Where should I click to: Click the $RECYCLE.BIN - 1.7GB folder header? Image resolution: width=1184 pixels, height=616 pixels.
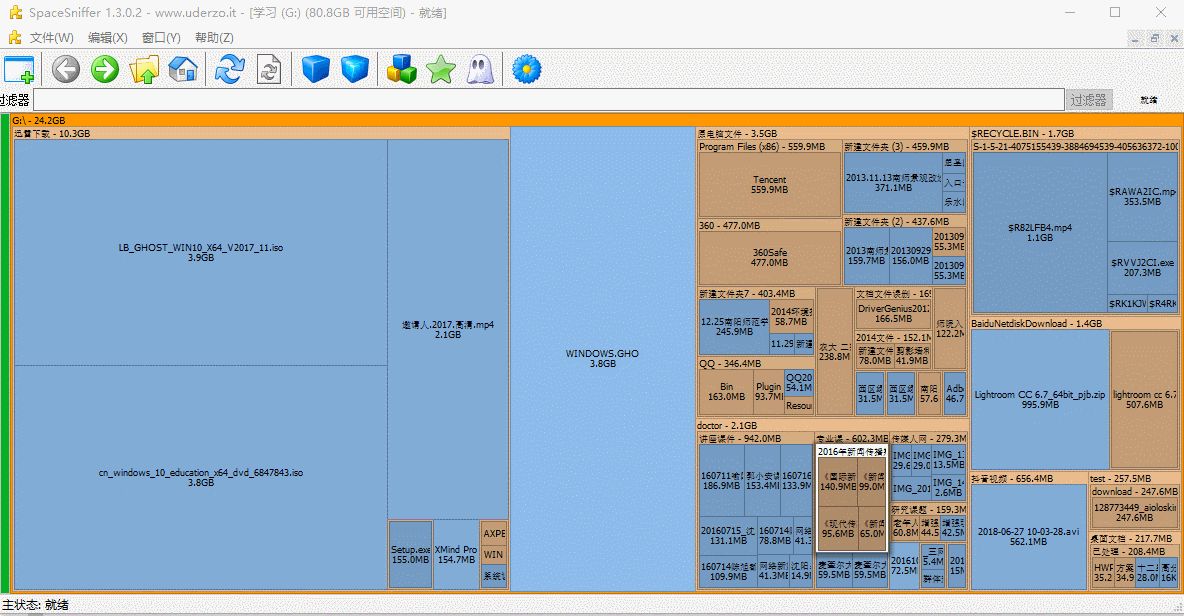pos(1075,134)
